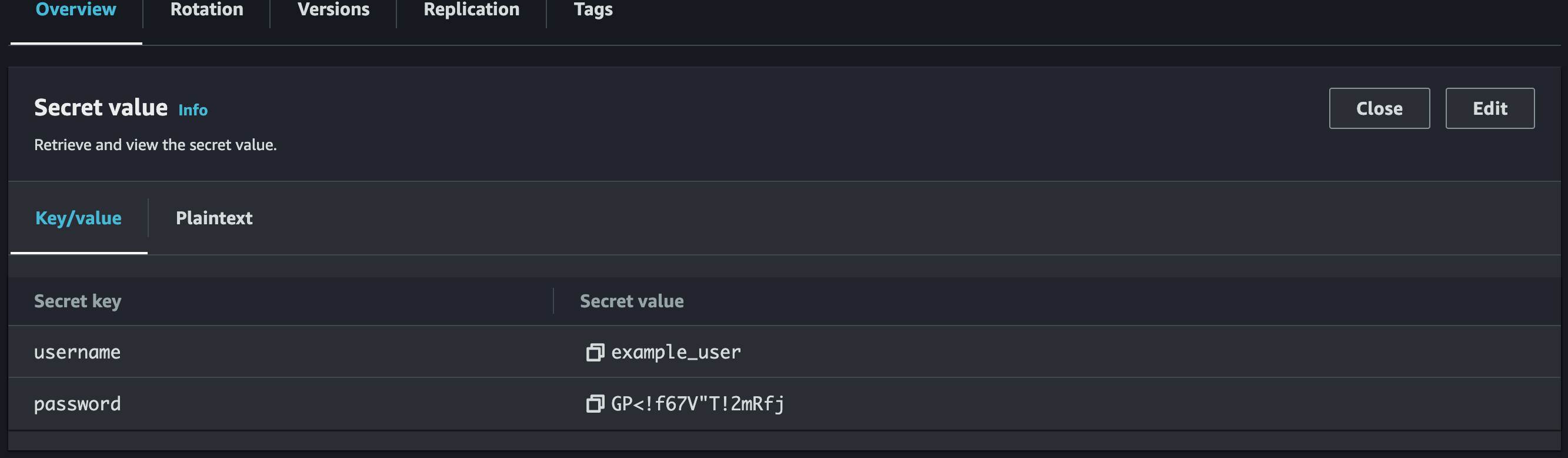Switch to the Plaintext view
1568x458 pixels.
(x=214, y=218)
